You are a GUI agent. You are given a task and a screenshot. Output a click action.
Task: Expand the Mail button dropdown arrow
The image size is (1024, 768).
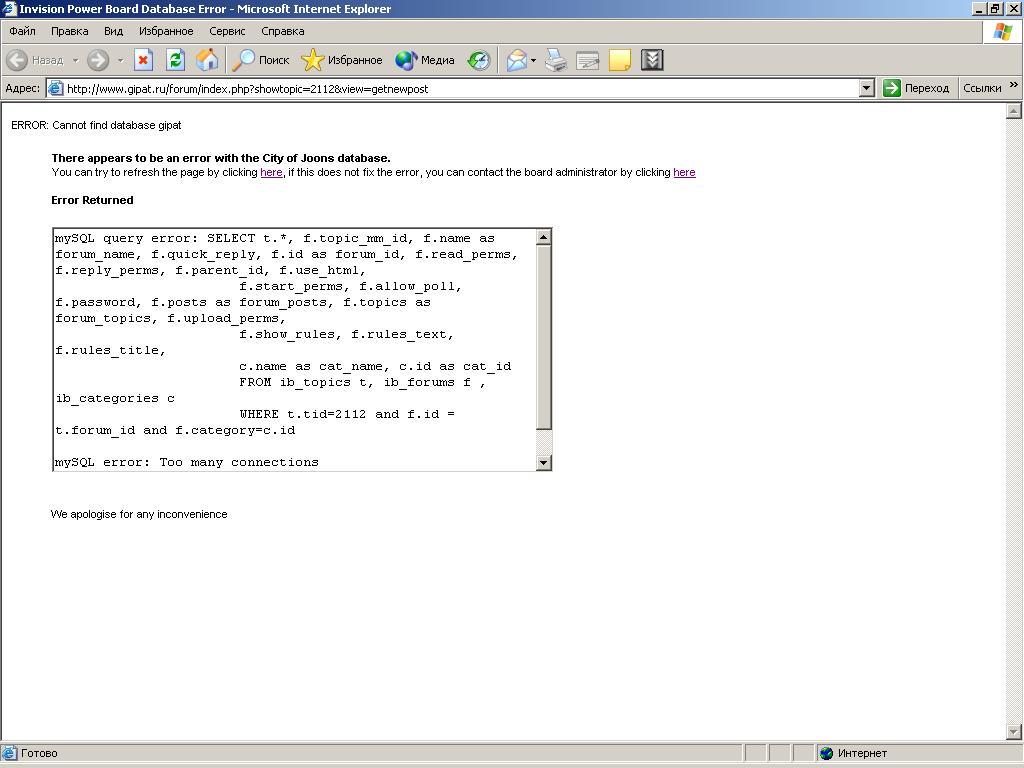pos(533,60)
